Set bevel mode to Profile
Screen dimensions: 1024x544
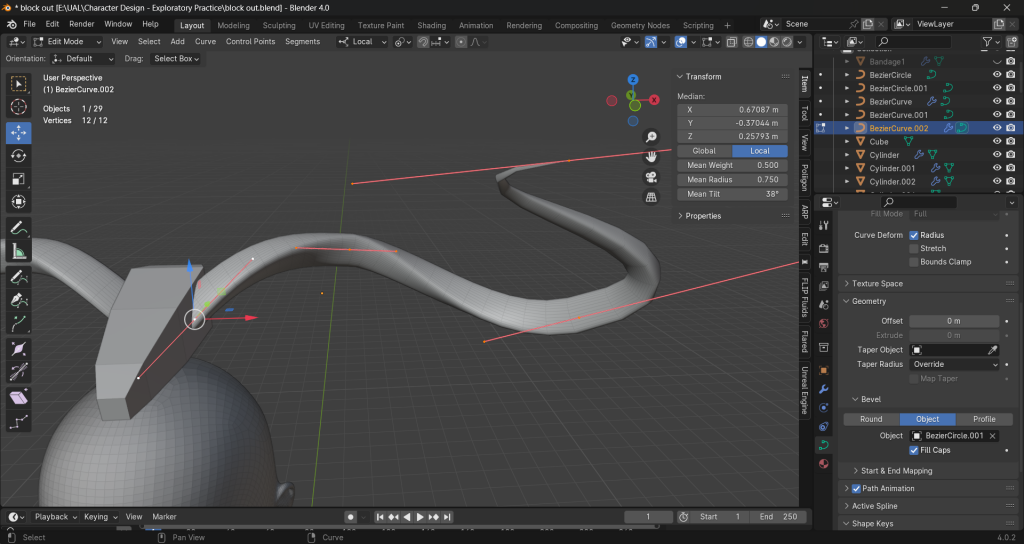[984, 419]
